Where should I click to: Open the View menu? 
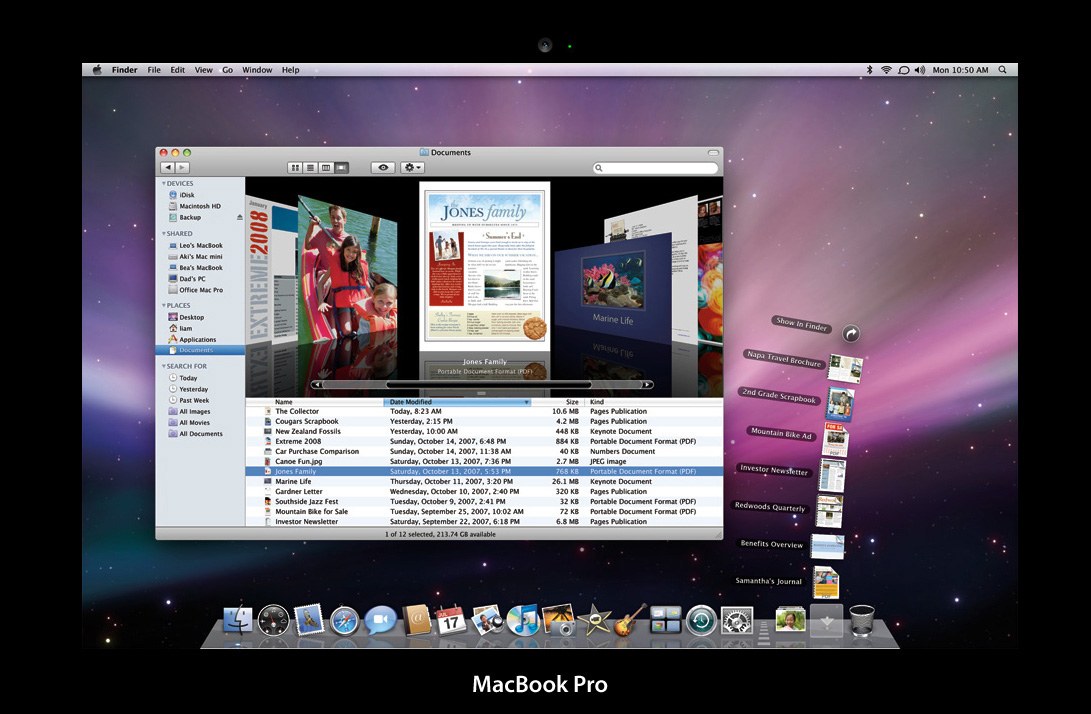click(x=203, y=70)
